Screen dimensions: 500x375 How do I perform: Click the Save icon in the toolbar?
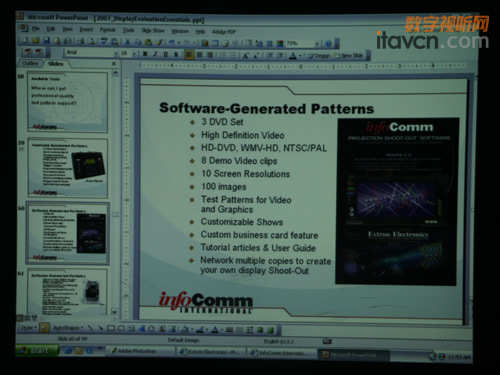click(x=47, y=41)
